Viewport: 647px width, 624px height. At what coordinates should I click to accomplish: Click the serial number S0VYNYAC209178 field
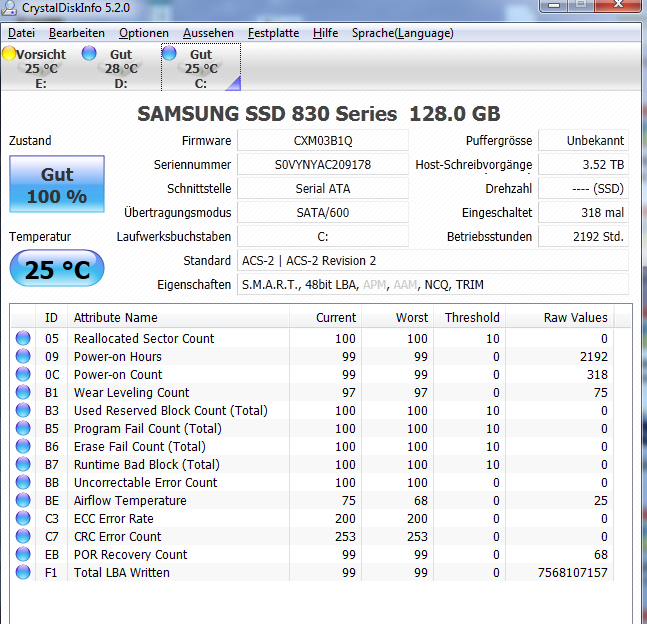tap(323, 165)
